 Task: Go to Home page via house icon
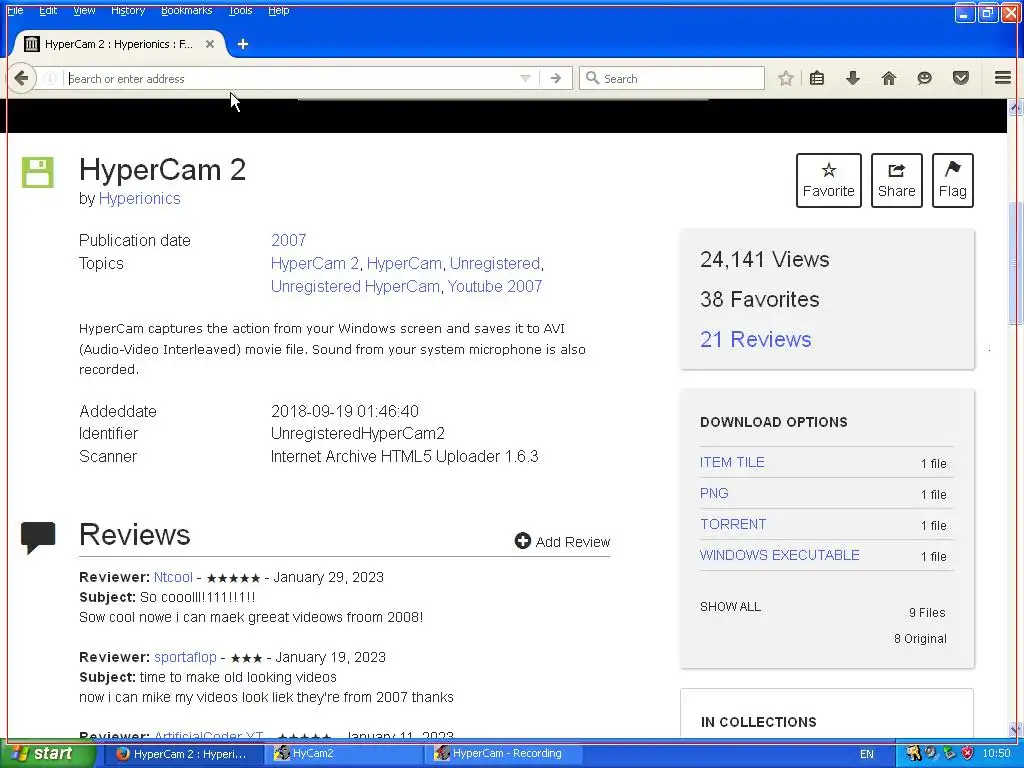(x=889, y=78)
